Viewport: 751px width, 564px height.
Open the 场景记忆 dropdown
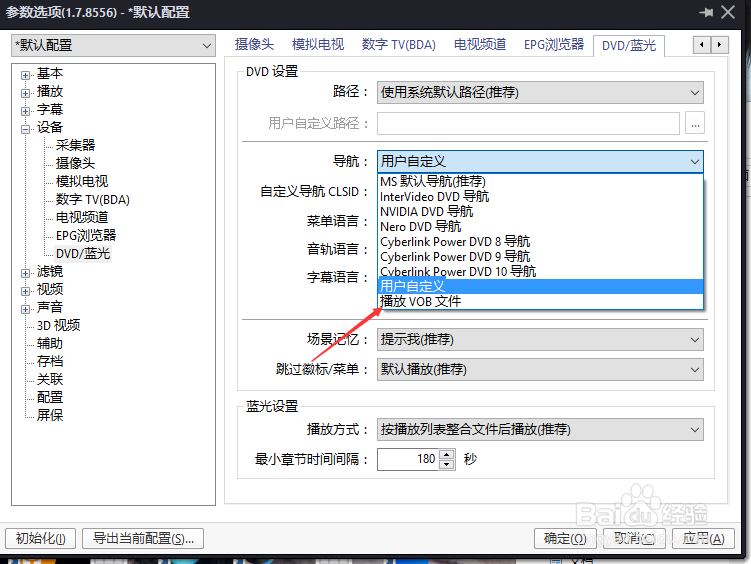point(540,339)
